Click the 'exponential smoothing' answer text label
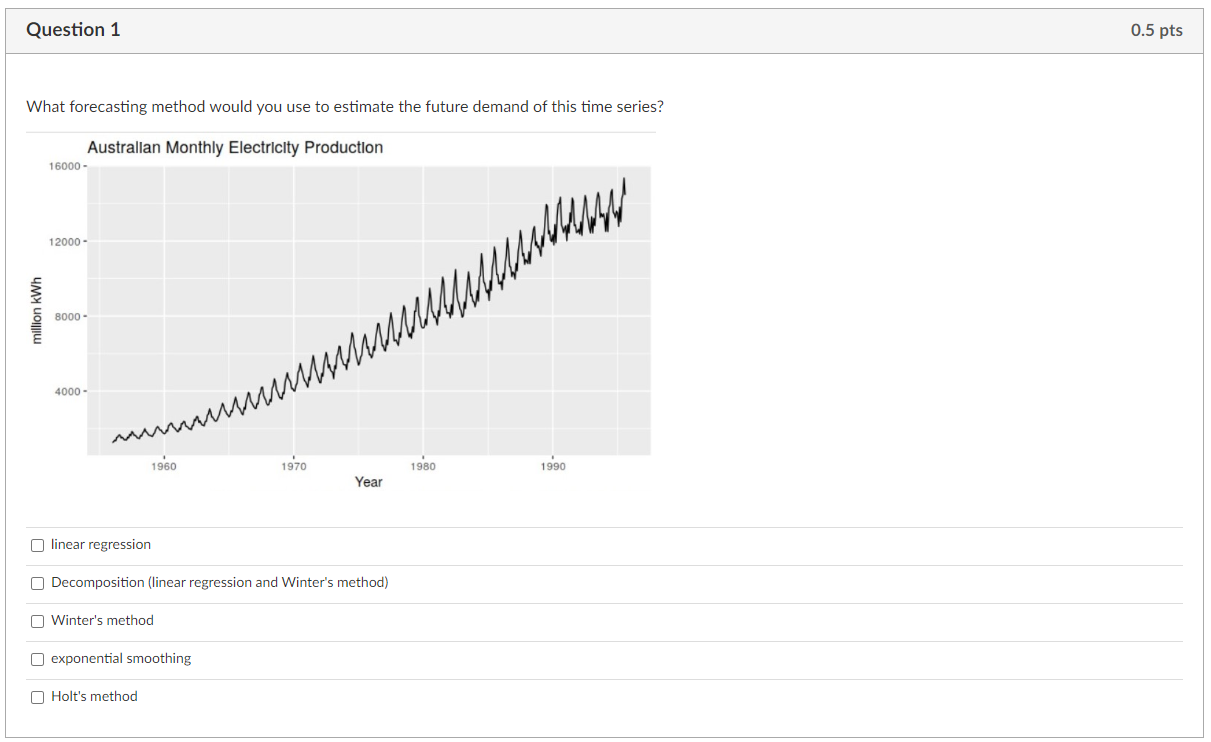Viewport: 1211px width, 742px height. coord(123,658)
